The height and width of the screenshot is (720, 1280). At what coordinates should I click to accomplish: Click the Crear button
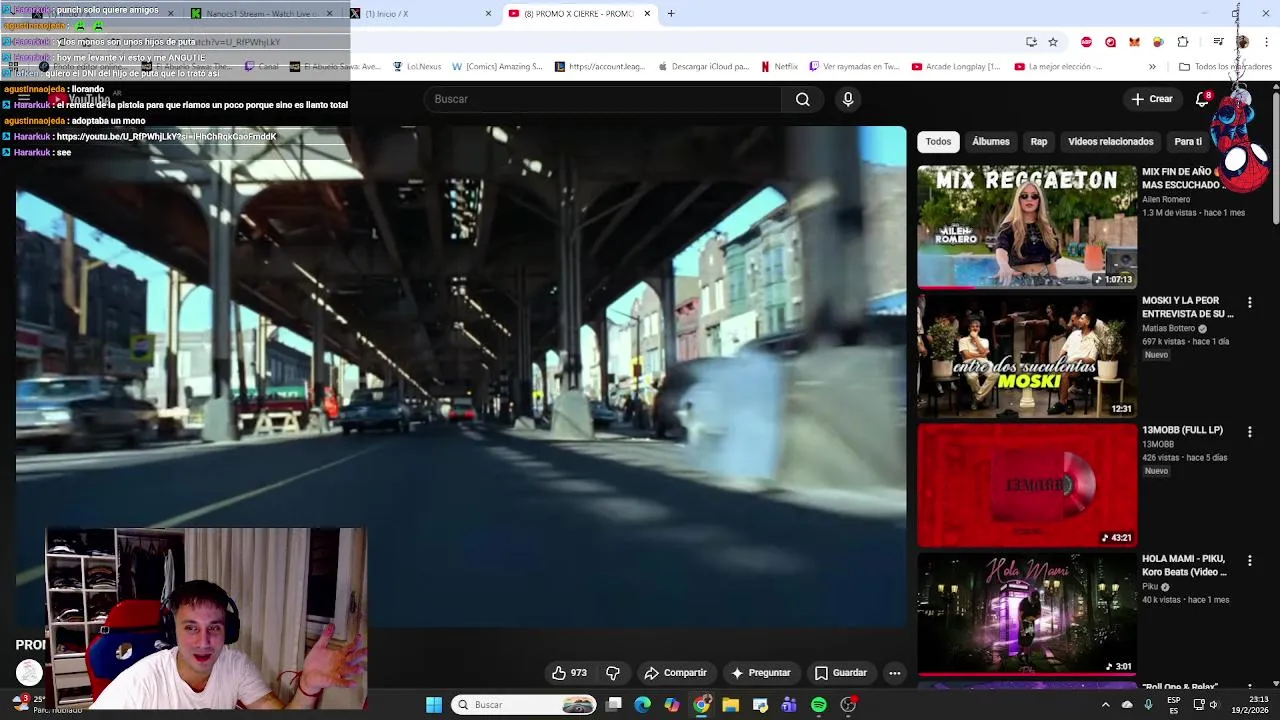1152,99
